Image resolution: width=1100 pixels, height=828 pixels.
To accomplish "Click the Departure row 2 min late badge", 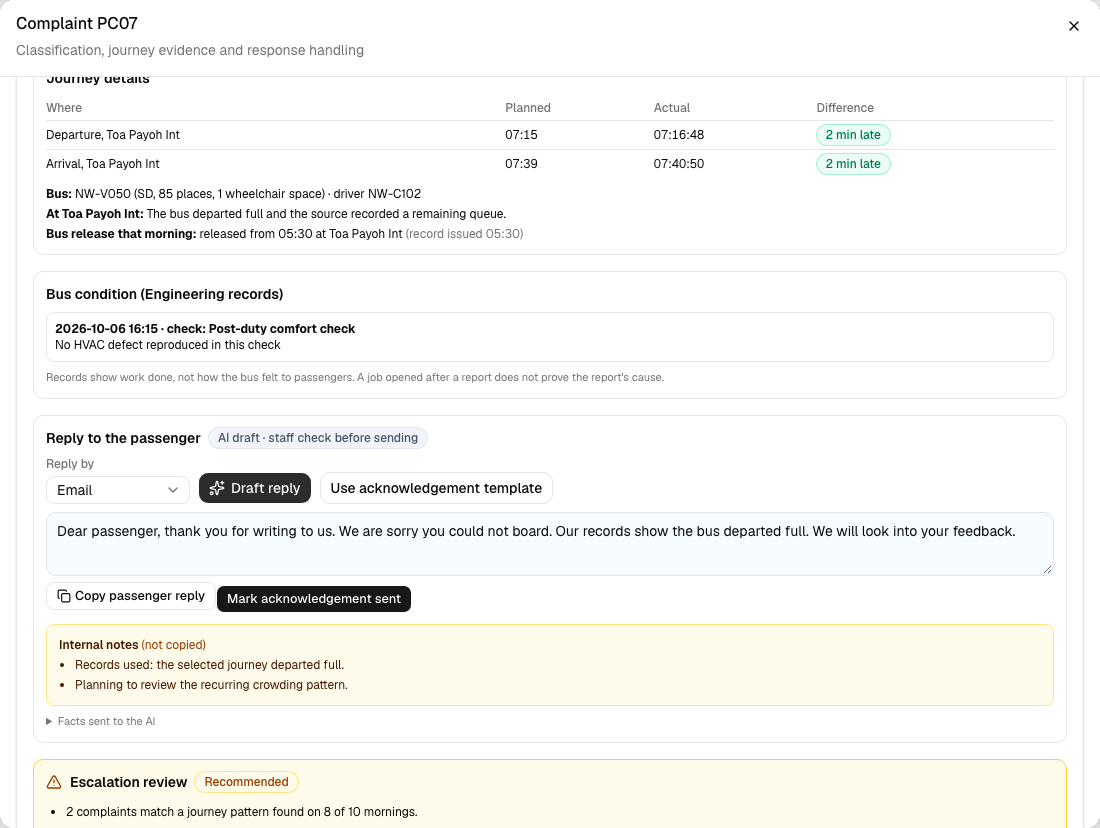I will [x=853, y=135].
